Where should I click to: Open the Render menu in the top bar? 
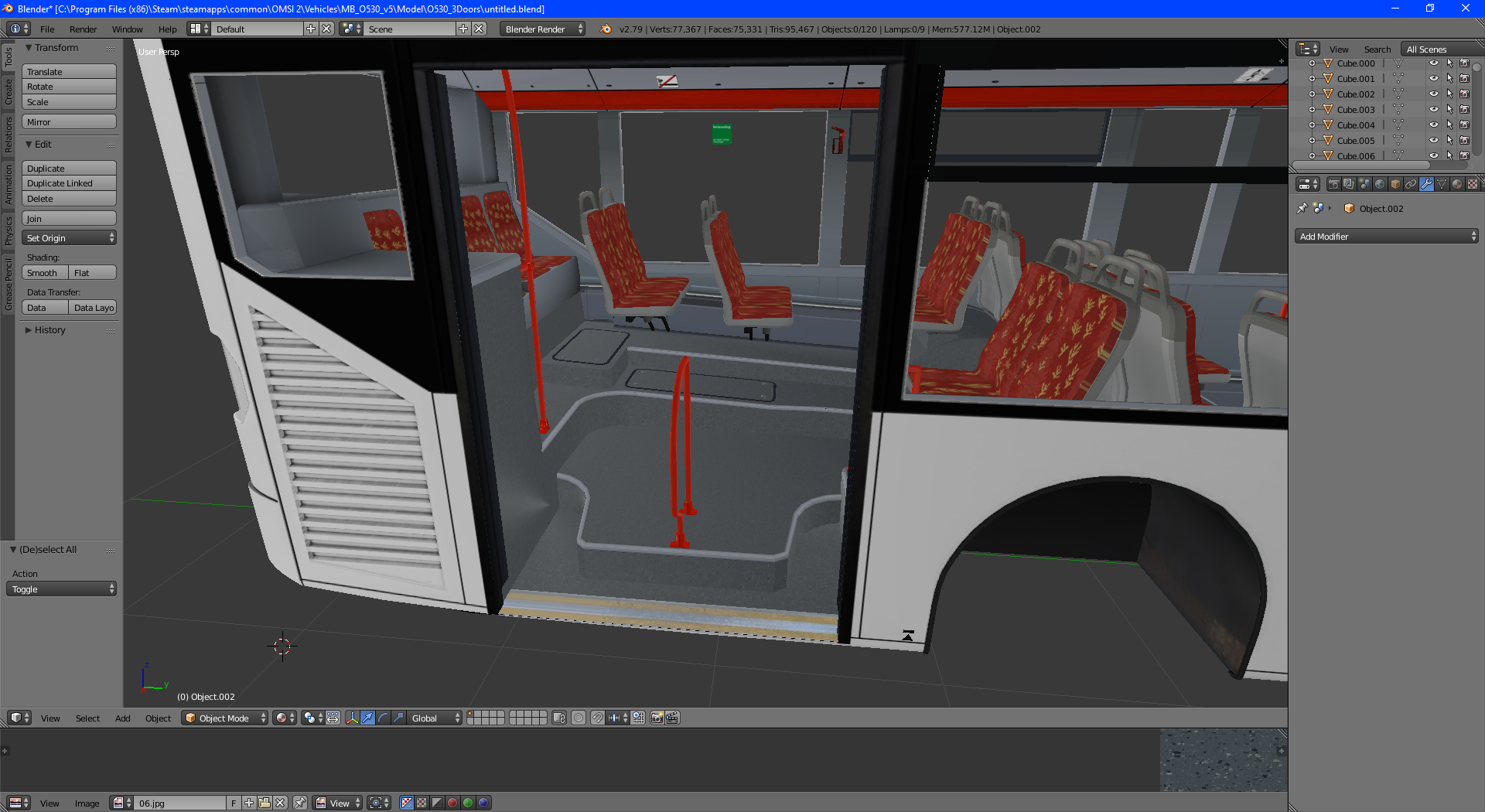click(83, 29)
